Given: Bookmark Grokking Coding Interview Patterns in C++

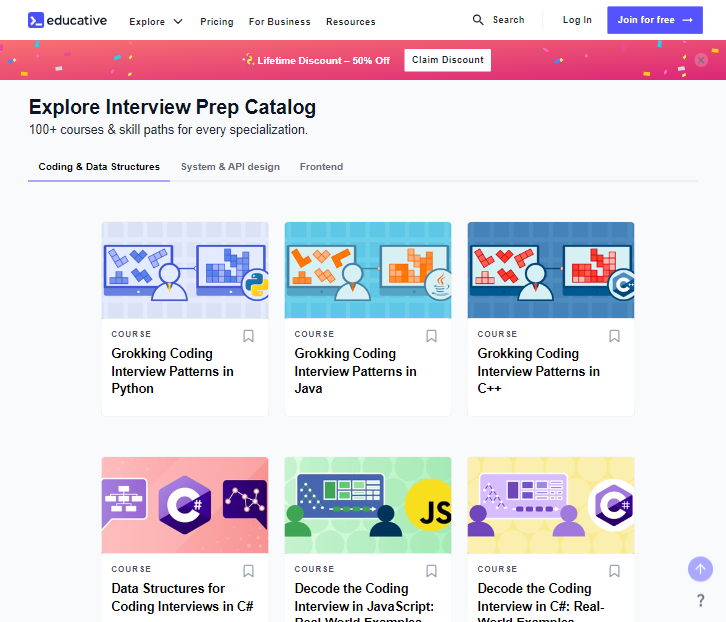Looking at the screenshot, I should [x=615, y=336].
